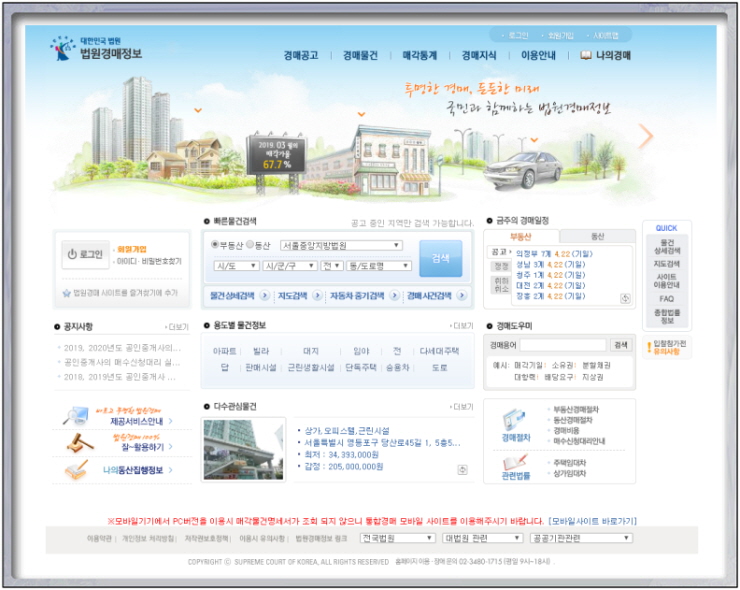Open the 전 dropdown
The width and height of the screenshot is (740, 590).
(x=331, y=266)
